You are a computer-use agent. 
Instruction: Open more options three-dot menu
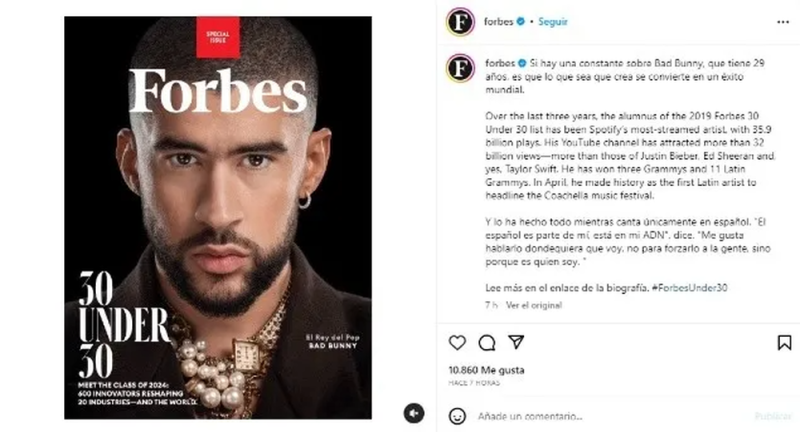(783, 22)
